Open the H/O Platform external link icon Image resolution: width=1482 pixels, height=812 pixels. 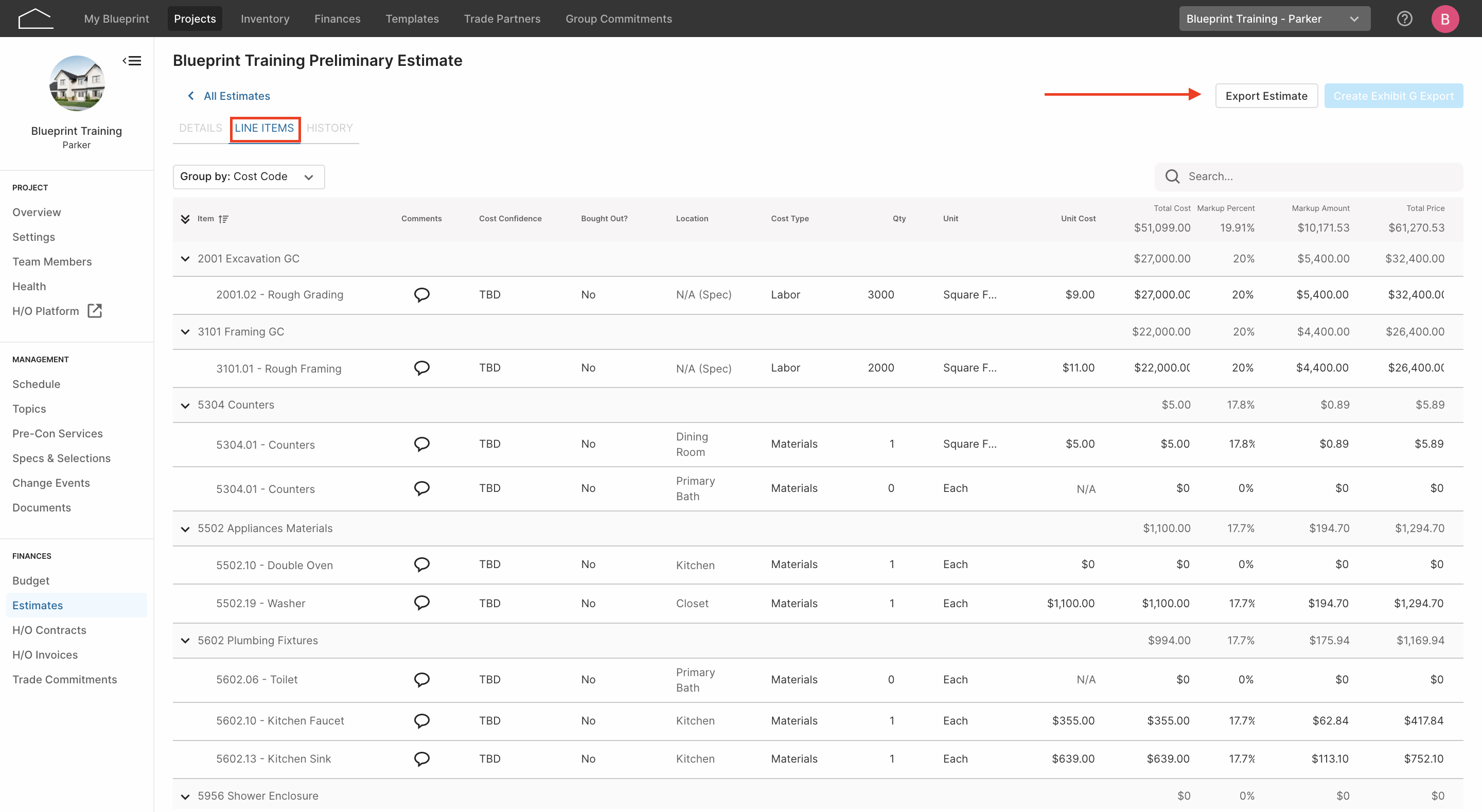94,311
